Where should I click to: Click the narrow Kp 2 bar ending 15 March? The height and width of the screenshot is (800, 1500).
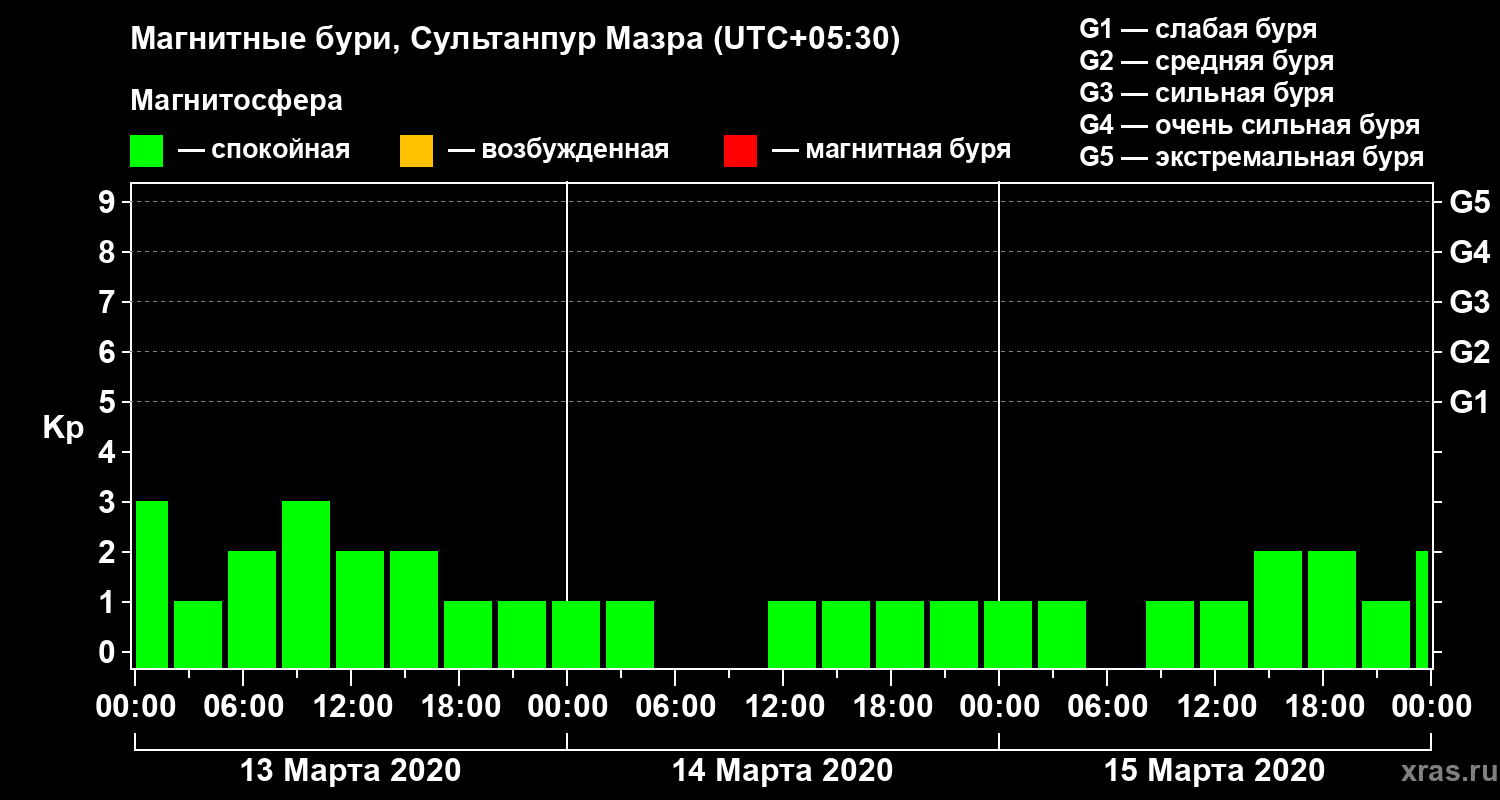click(1422, 609)
